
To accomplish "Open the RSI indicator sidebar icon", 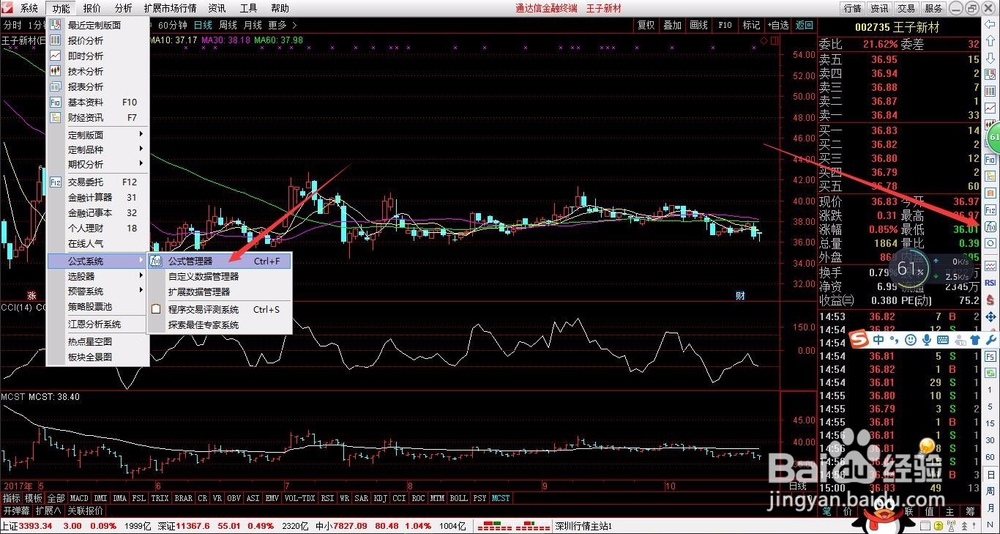I will pyautogui.click(x=990, y=282).
